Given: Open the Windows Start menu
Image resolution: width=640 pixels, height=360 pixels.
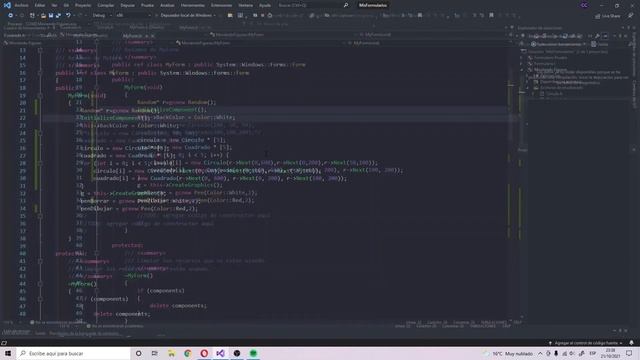Looking at the screenshot, I should [x=8, y=353].
